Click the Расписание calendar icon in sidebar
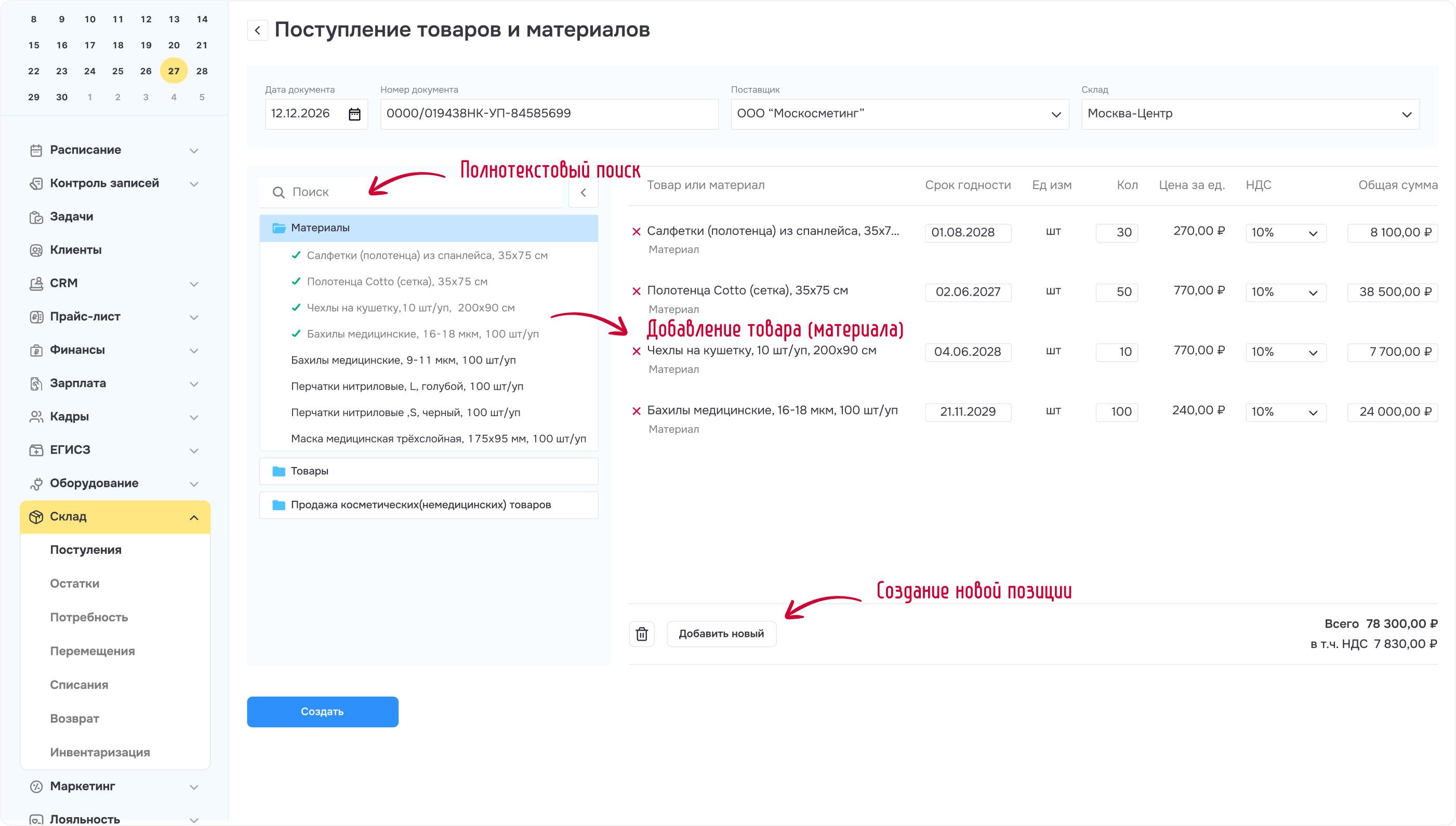Screen dimensions: 1456x826 (x=36, y=150)
